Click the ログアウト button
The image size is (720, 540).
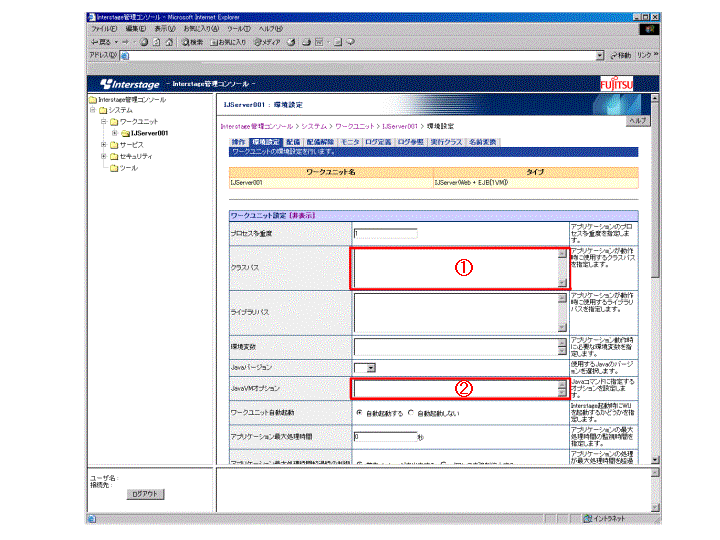pos(145,494)
